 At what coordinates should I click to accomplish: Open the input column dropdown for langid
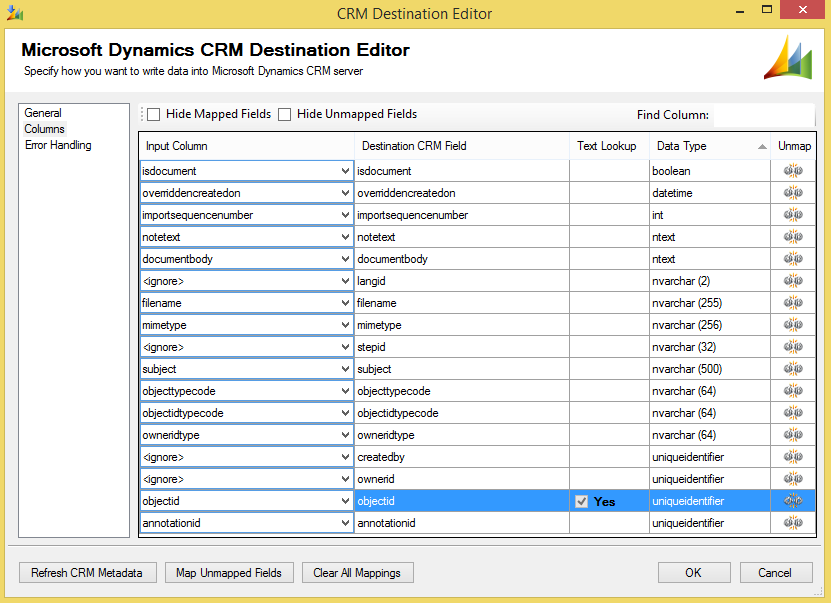point(345,281)
